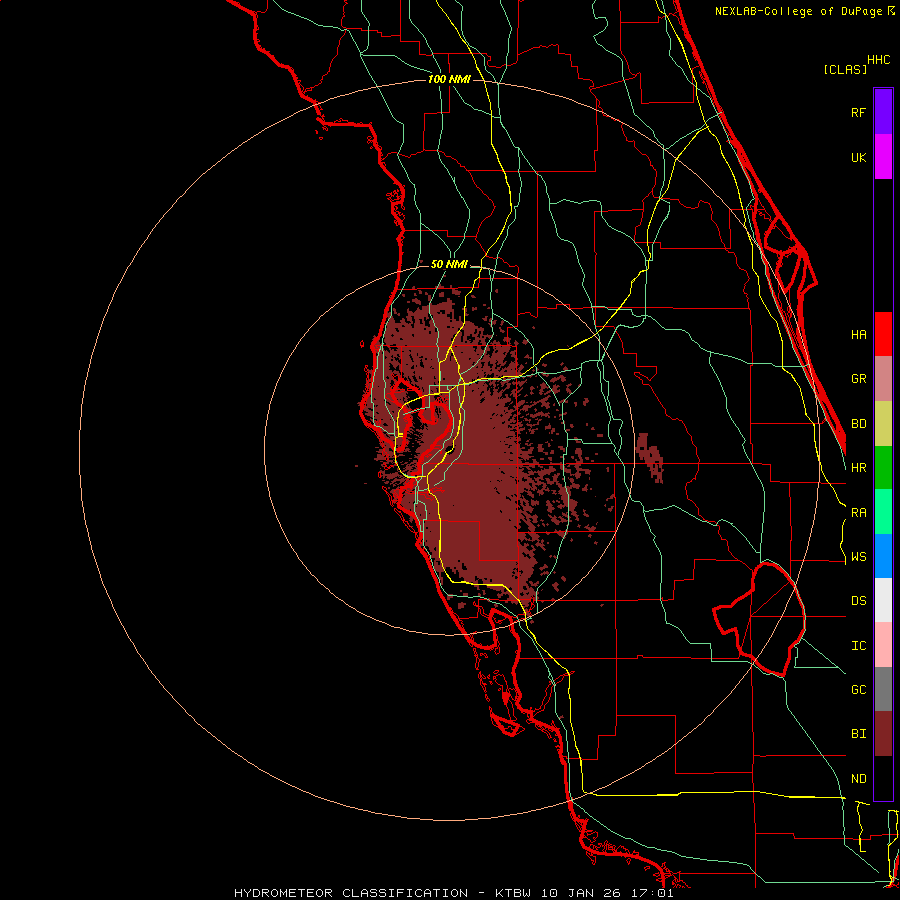This screenshot has height=900, width=900.
Task: Click the IC legend label
Action: coord(858,646)
